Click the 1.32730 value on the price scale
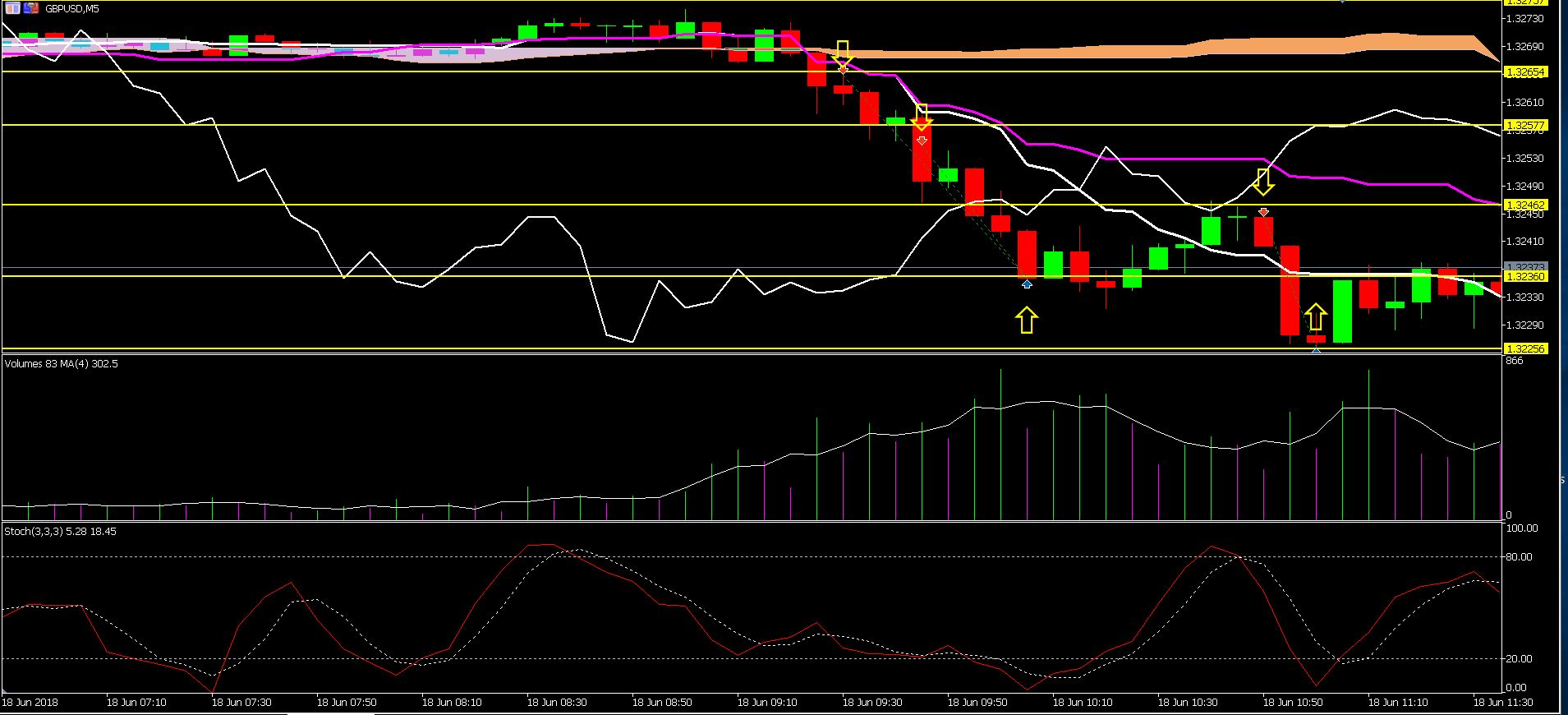The height and width of the screenshot is (715, 1568). pos(1526,19)
